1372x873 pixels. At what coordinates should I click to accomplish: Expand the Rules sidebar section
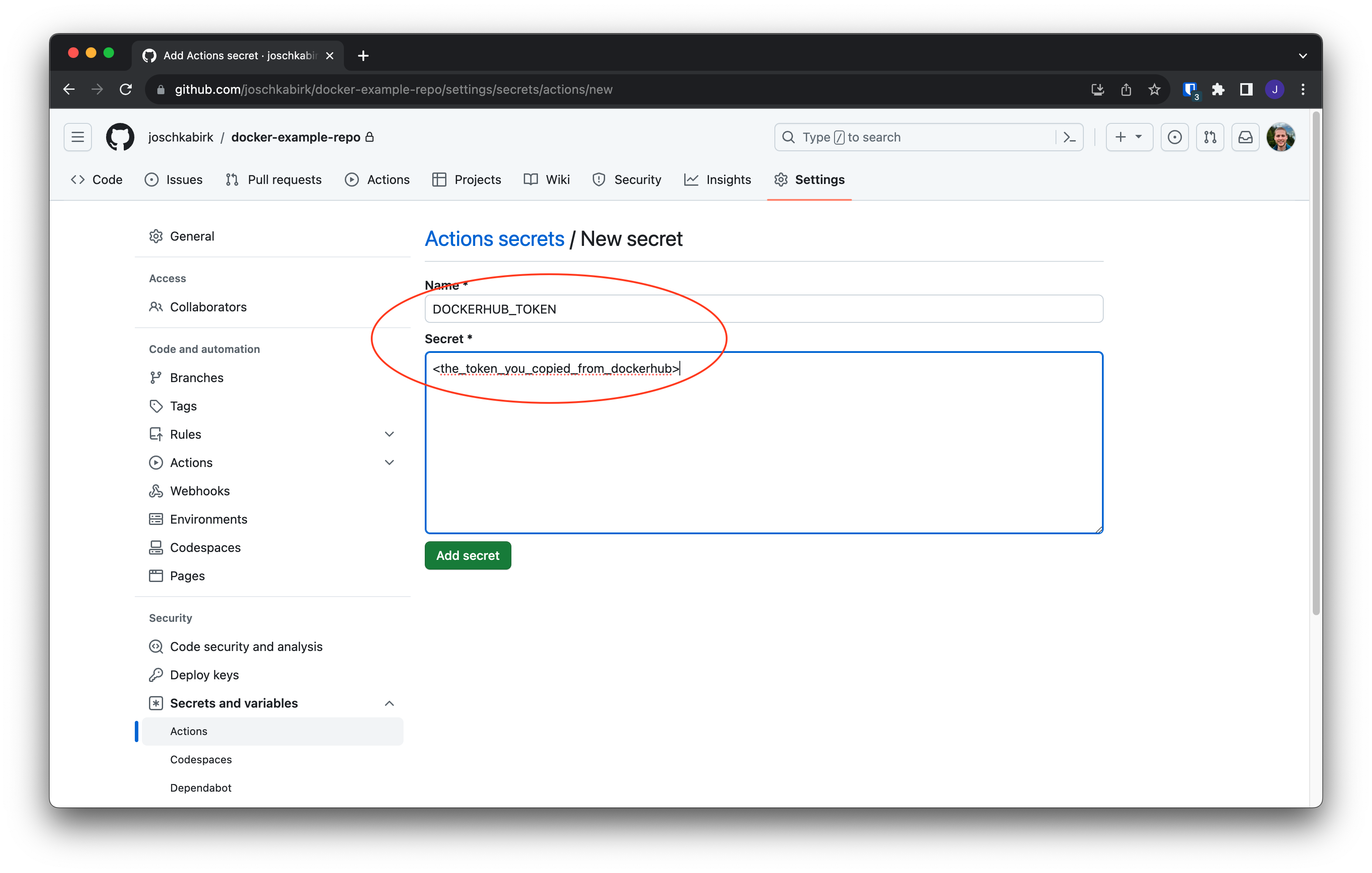click(x=389, y=434)
